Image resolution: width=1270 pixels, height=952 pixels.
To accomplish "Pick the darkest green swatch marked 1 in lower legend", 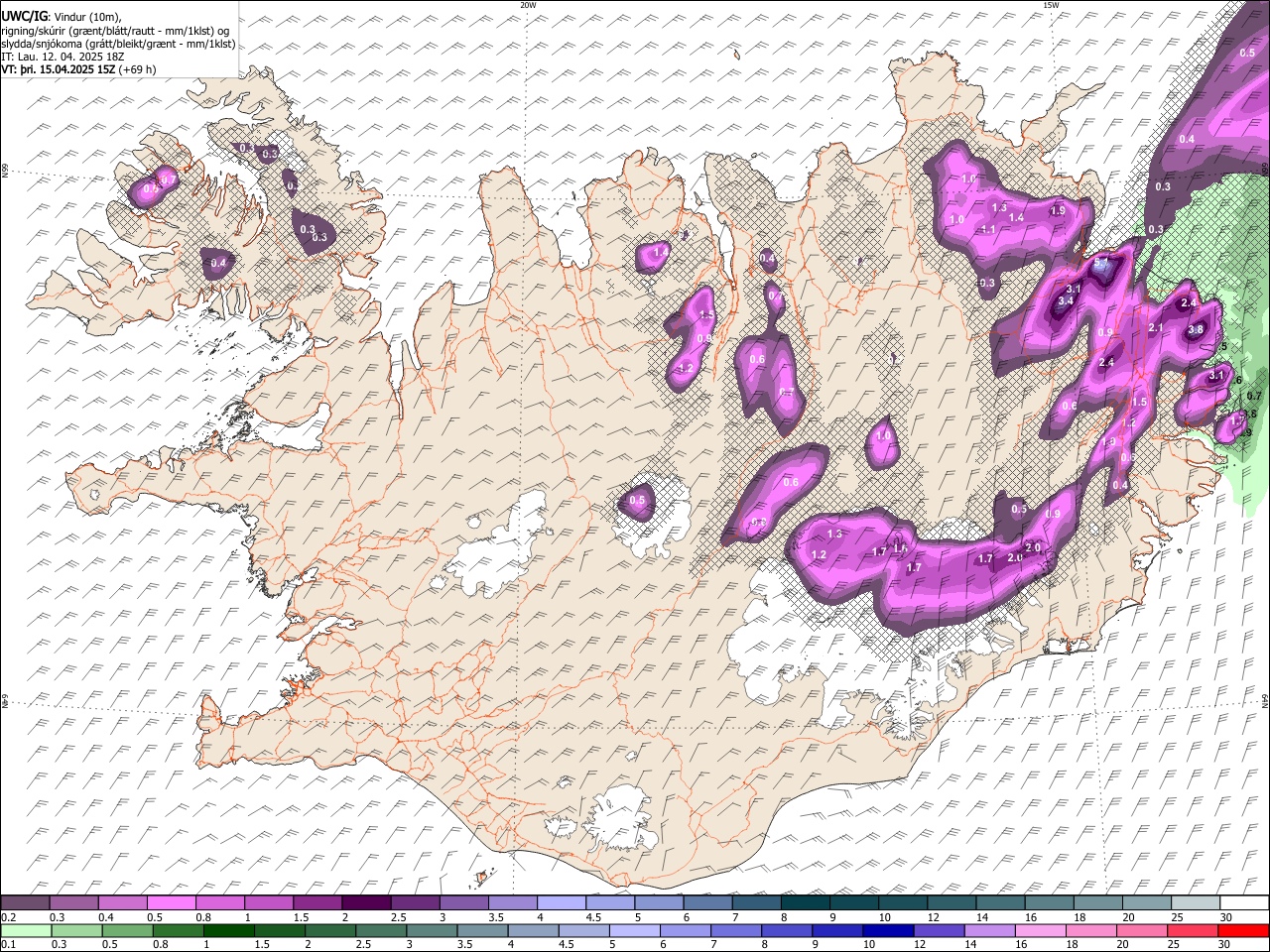I will (228, 930).
